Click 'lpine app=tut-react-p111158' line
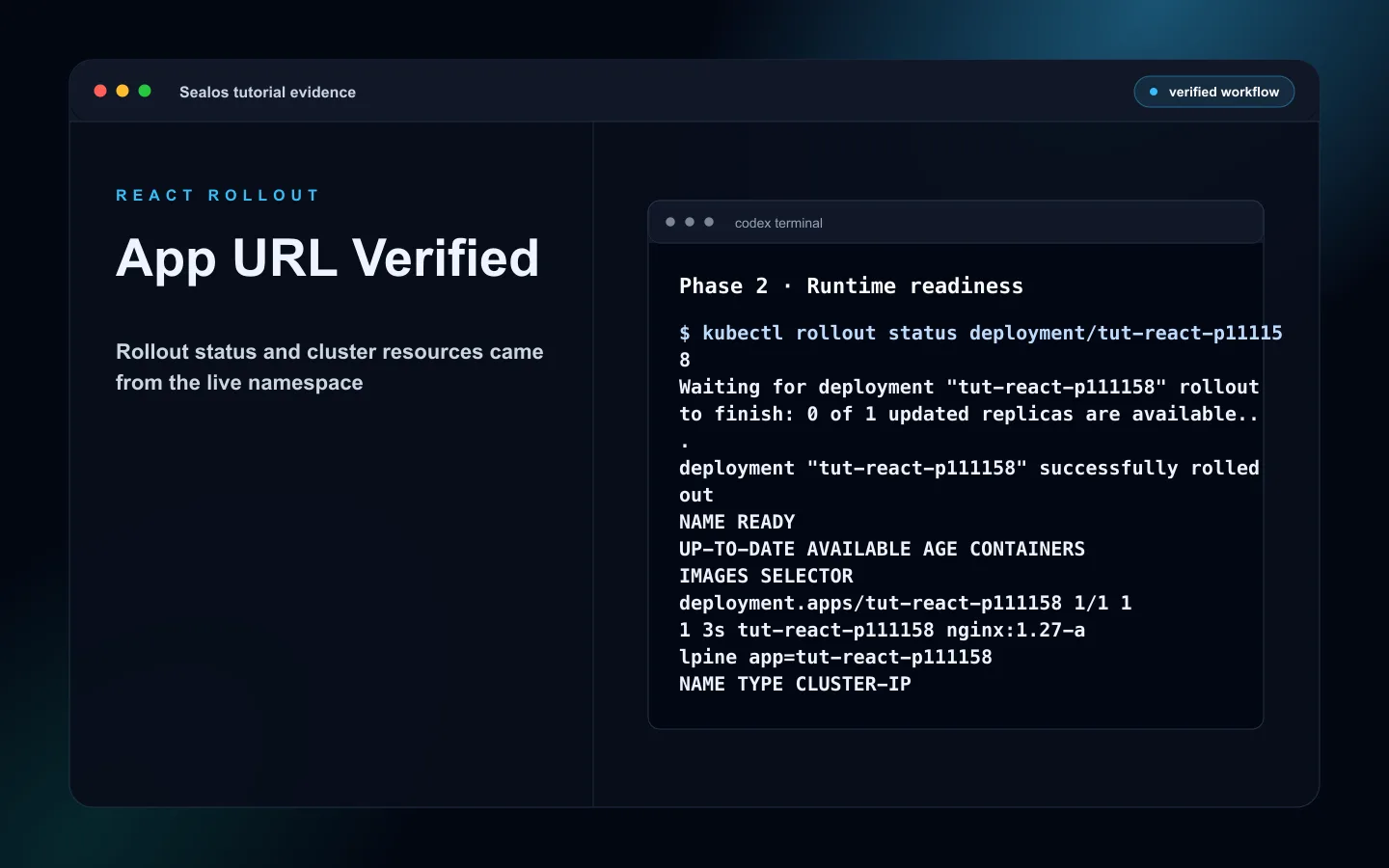The width and height of the screenshot is (1389, 868). pyautogui.click(x=835, y=658)
